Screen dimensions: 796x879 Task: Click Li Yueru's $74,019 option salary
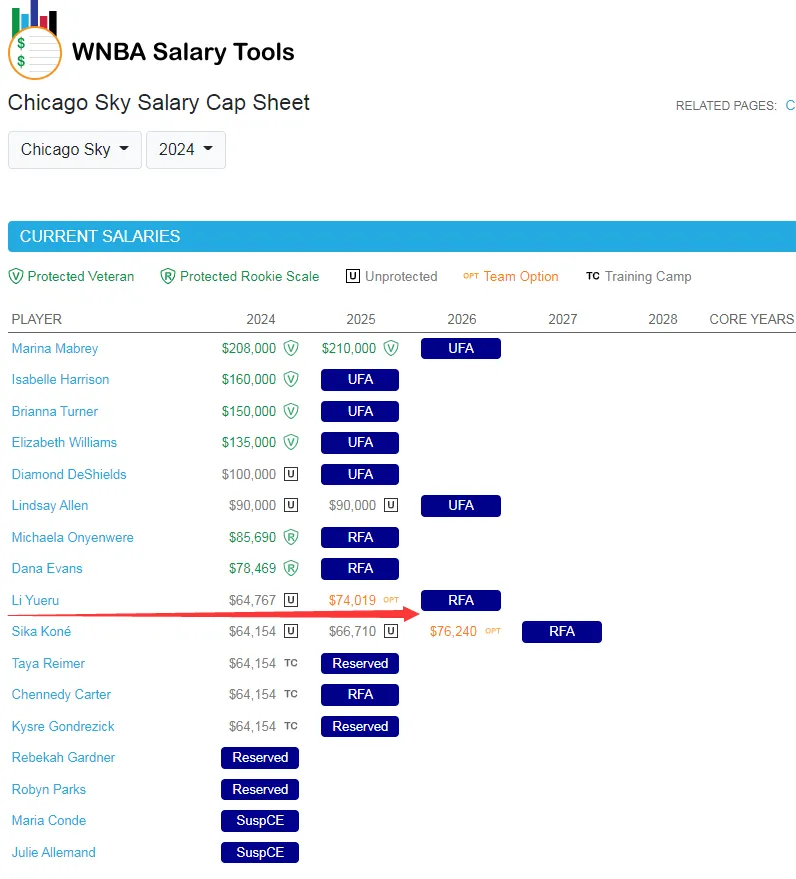point(352,600)
